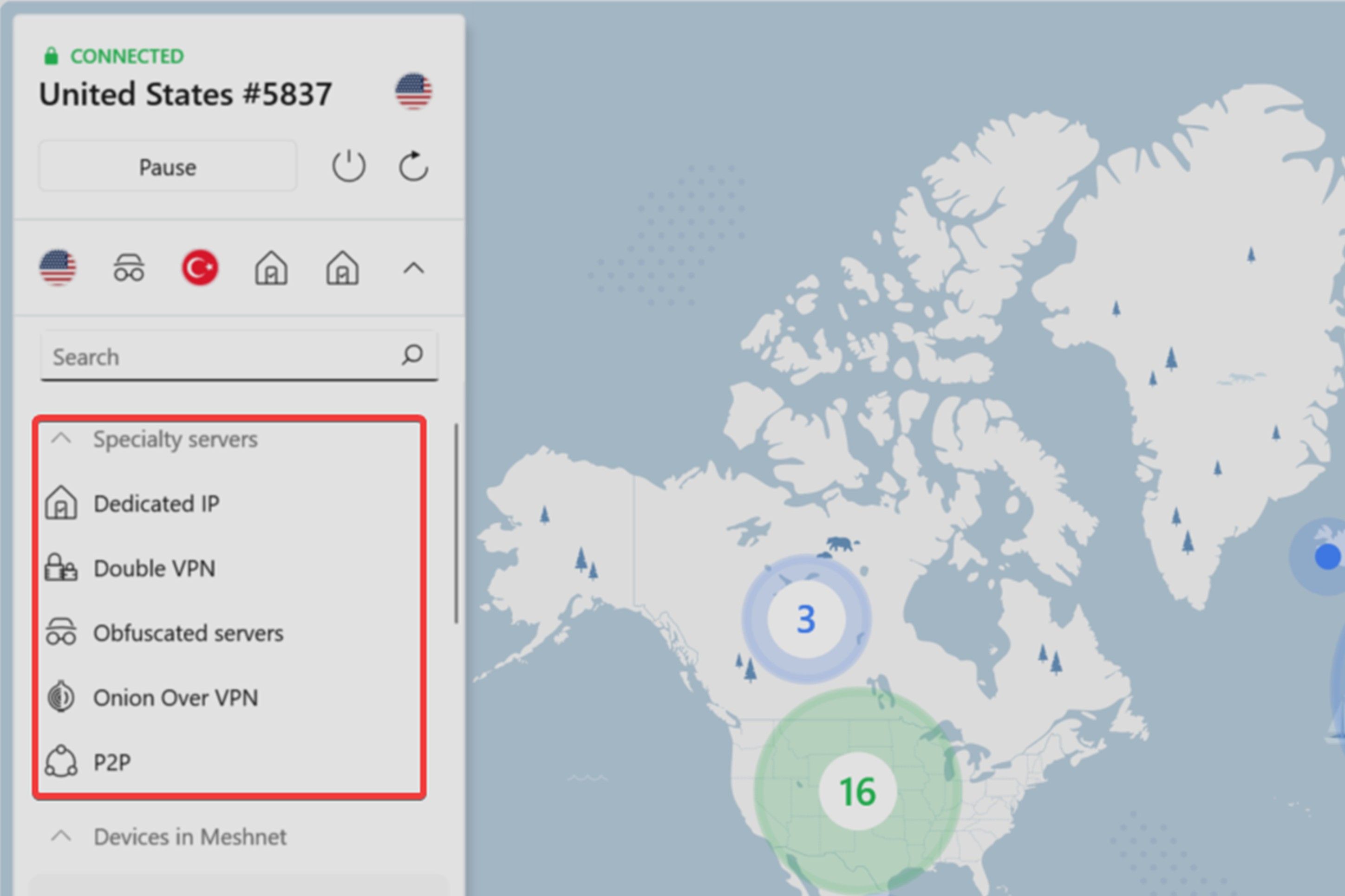Click the United States cluster marker showing 16
This screenshot has height=896, width=1345.
click(x=857, y=791)
